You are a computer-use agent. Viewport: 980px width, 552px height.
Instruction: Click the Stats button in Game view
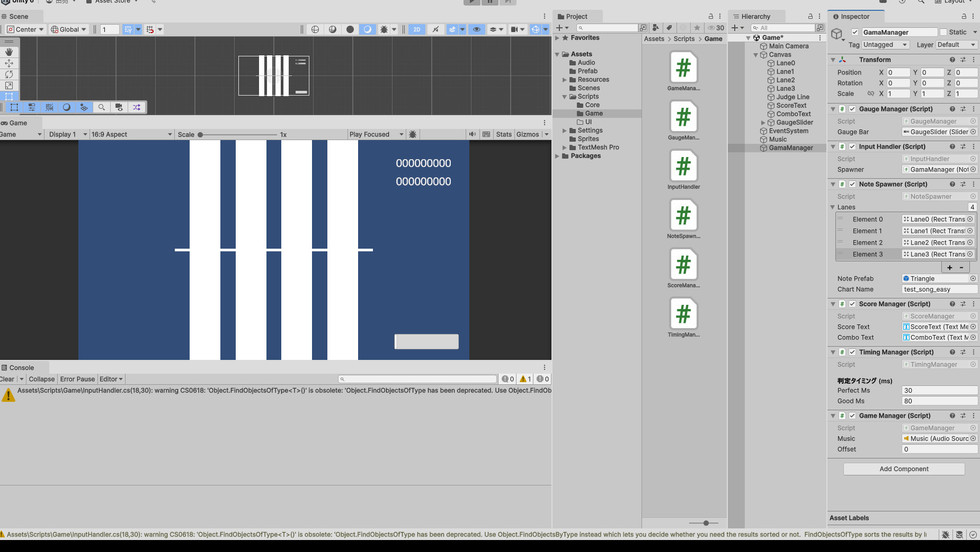503,134
